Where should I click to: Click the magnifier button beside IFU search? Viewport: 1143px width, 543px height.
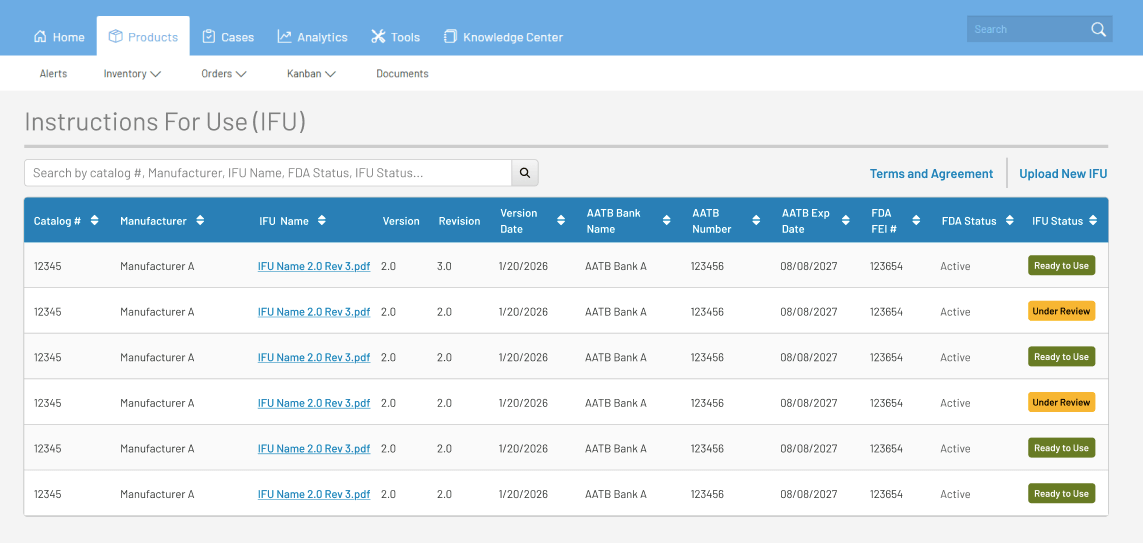(x=525, y=173)
